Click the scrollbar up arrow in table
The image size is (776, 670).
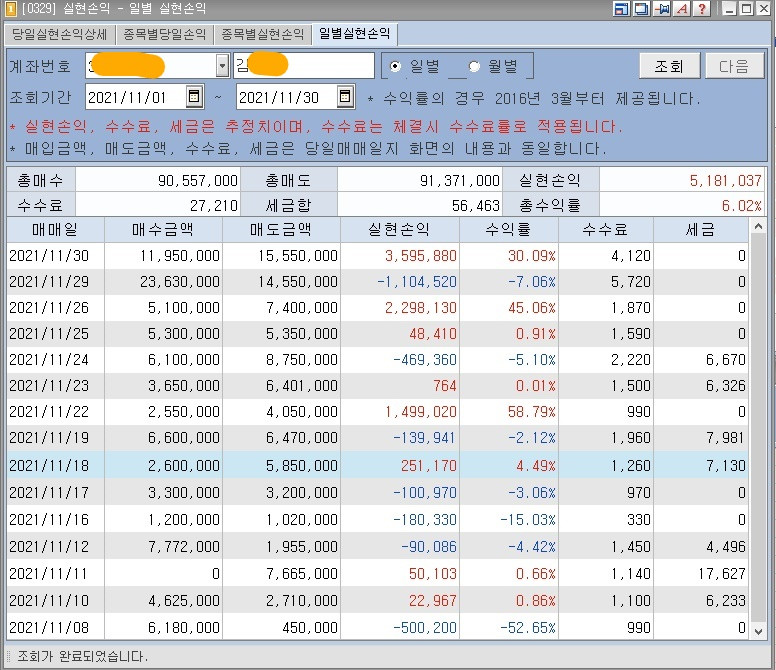click(x=758, y=226)
